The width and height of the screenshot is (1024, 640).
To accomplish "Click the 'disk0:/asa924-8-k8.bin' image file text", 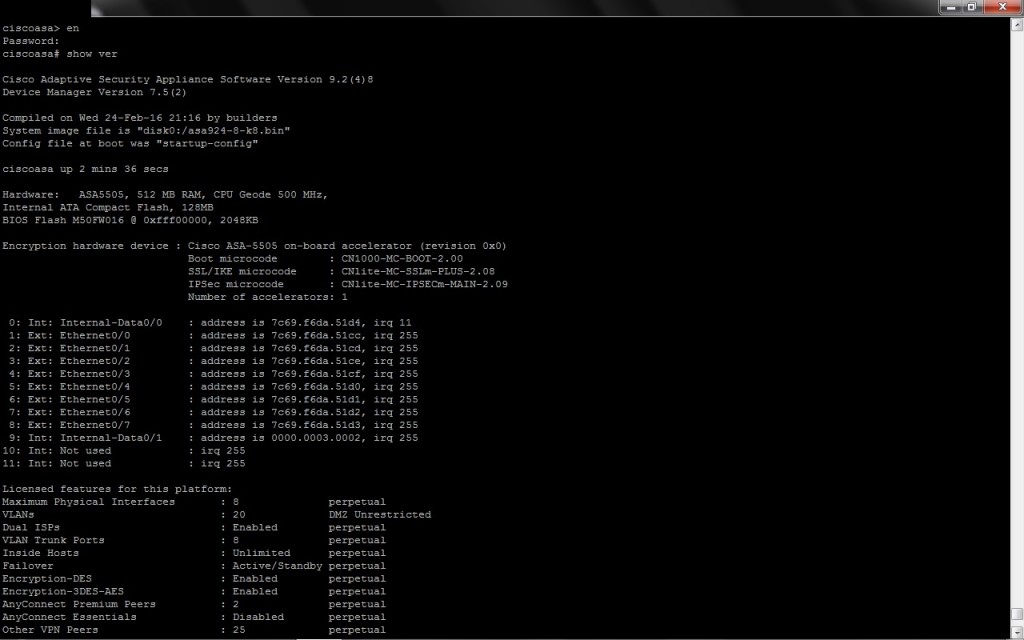I will [214, 131].
